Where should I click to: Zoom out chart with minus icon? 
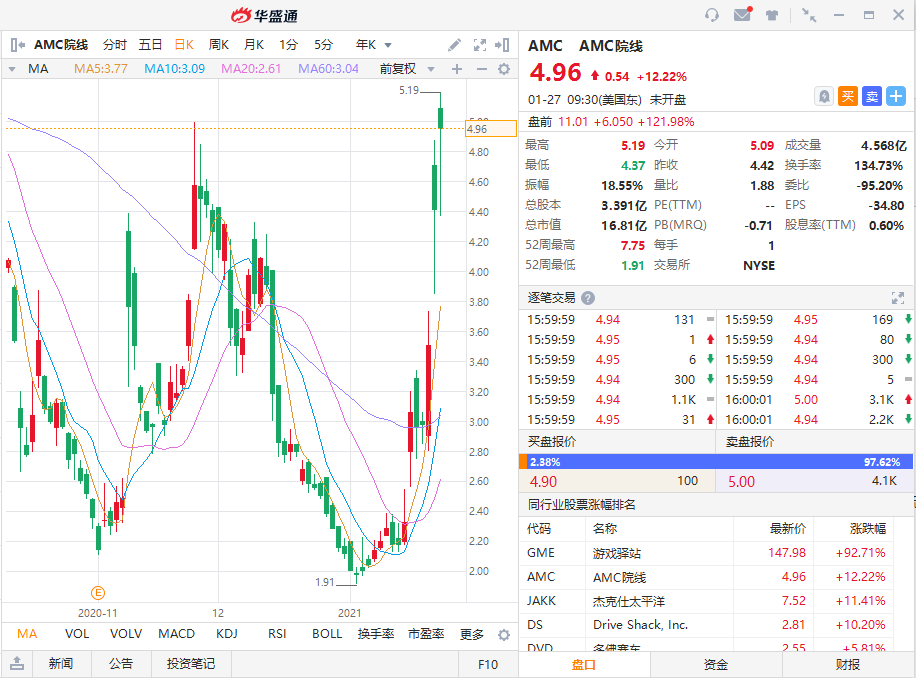tap(481, 69)
